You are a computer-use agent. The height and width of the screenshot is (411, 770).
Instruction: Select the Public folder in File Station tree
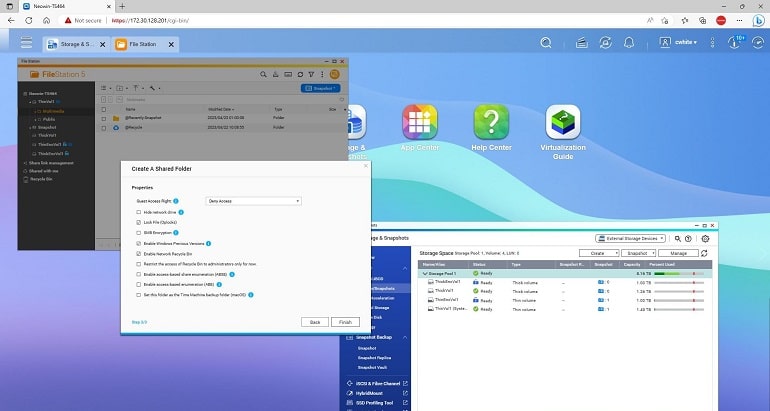[49, 119]
